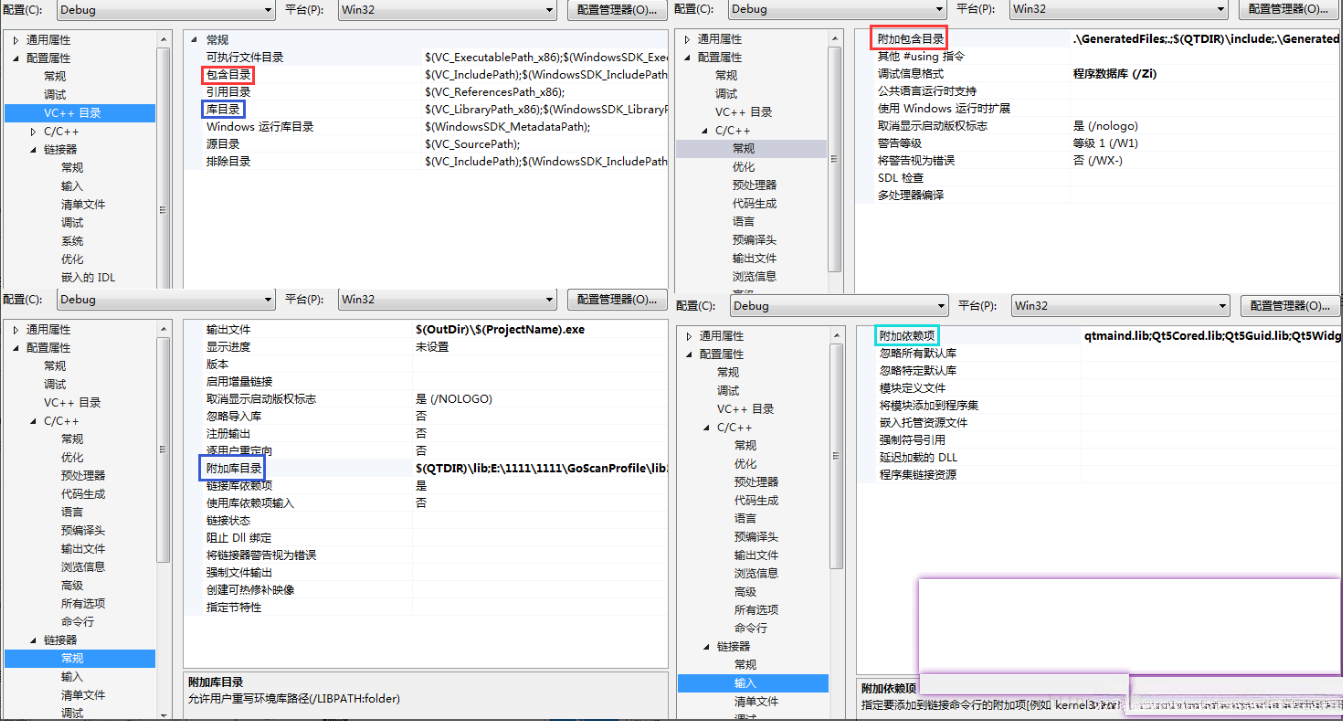Select the 阻止 Dll 绑定 property
This screenshot has width=1343, height=721.
coord(239,538)
